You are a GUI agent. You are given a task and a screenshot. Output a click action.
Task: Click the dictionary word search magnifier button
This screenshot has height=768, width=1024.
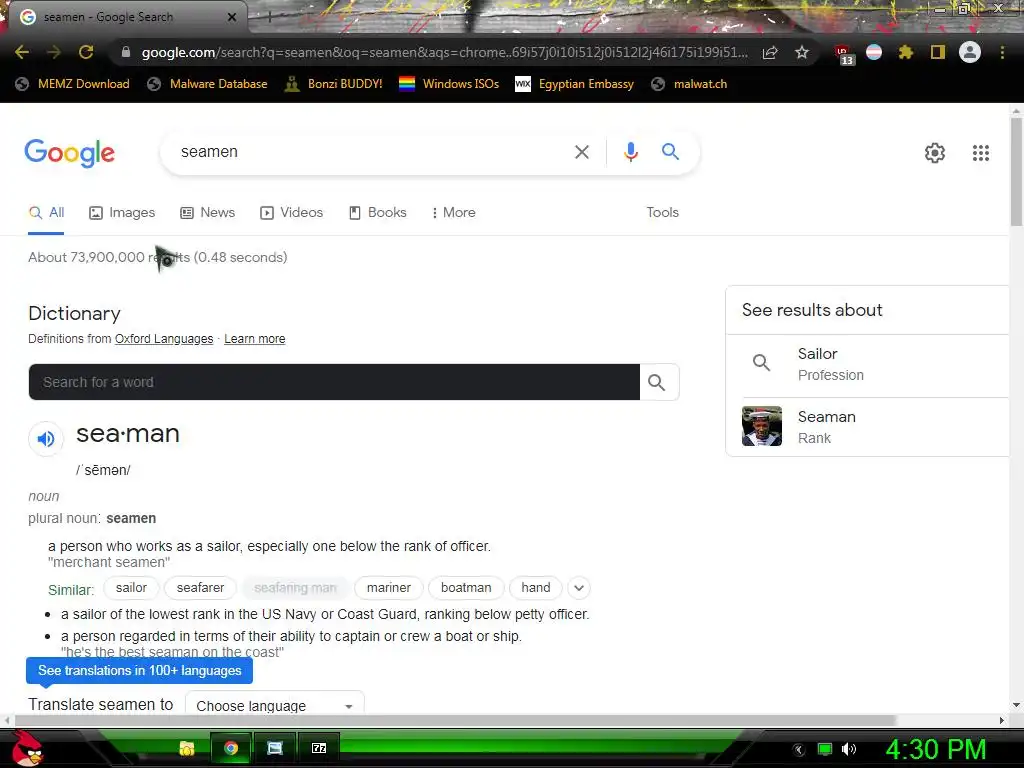(658, 382)
